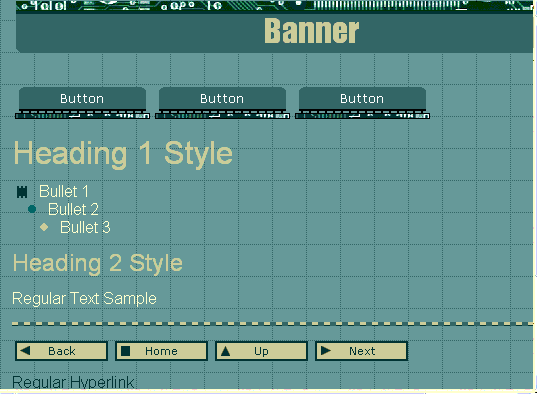Image resolution: width=537 pixels, height=394 pixels.
Task: Select the Heading 2 Style text
Action: pos(98,264)
